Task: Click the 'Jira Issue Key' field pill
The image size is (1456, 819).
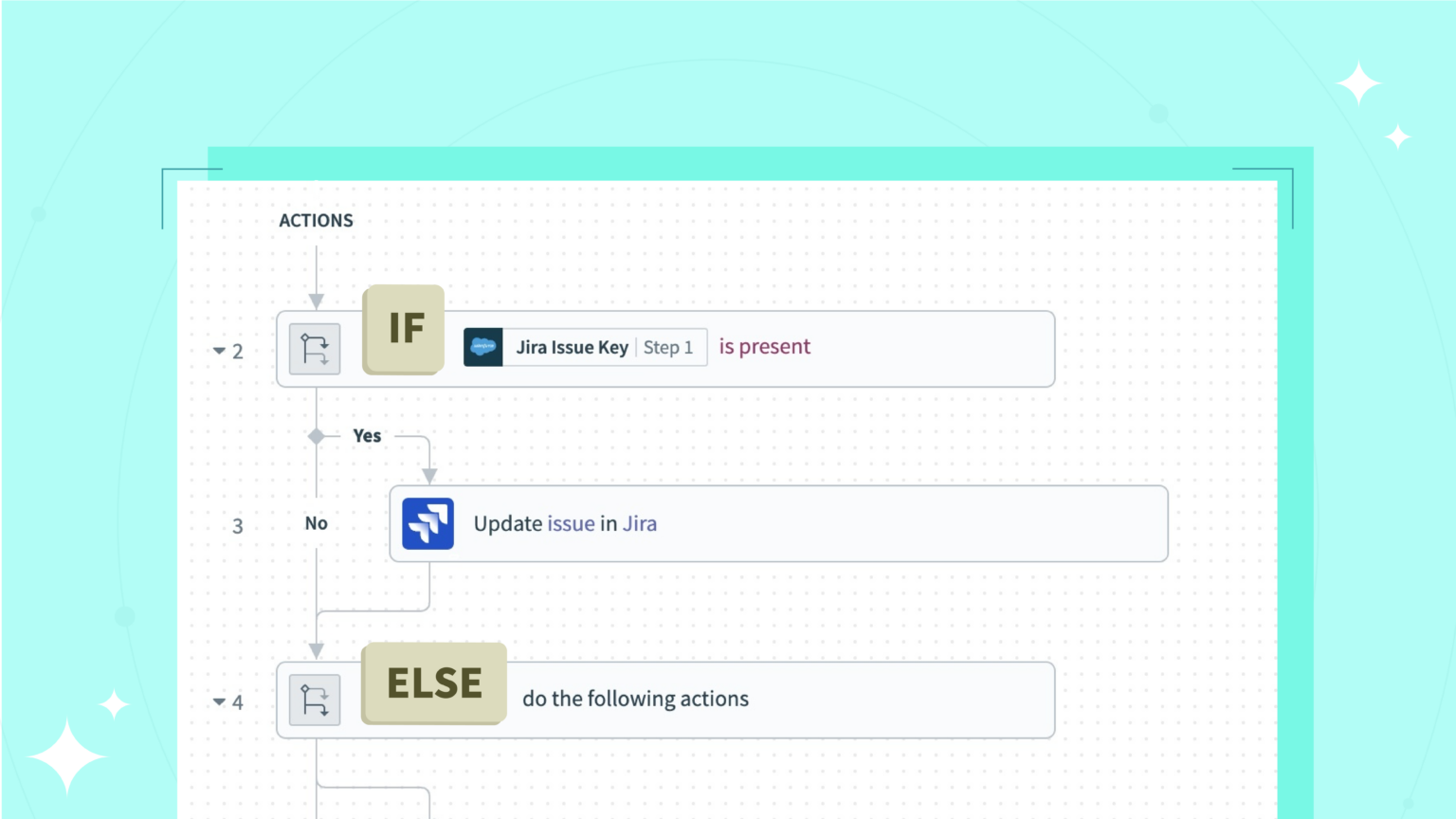Action: (x=571, y=347)
